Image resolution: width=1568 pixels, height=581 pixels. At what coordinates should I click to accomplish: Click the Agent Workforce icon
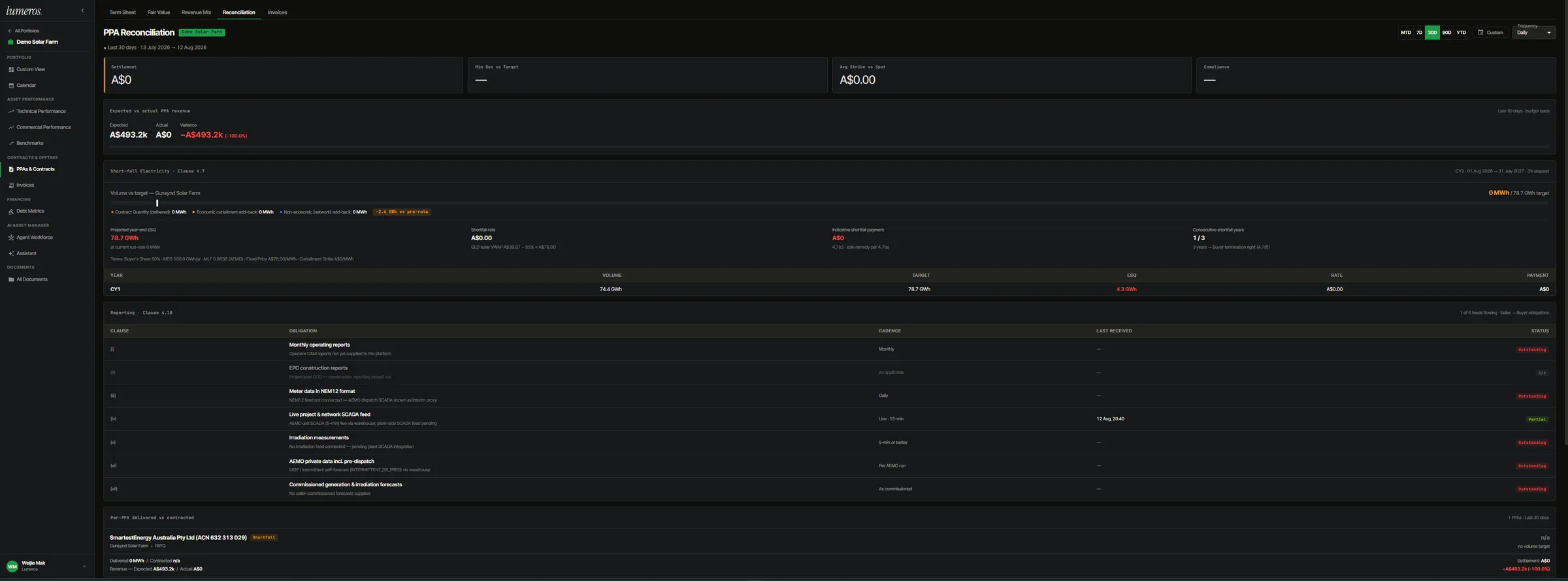tap(11, 238)
